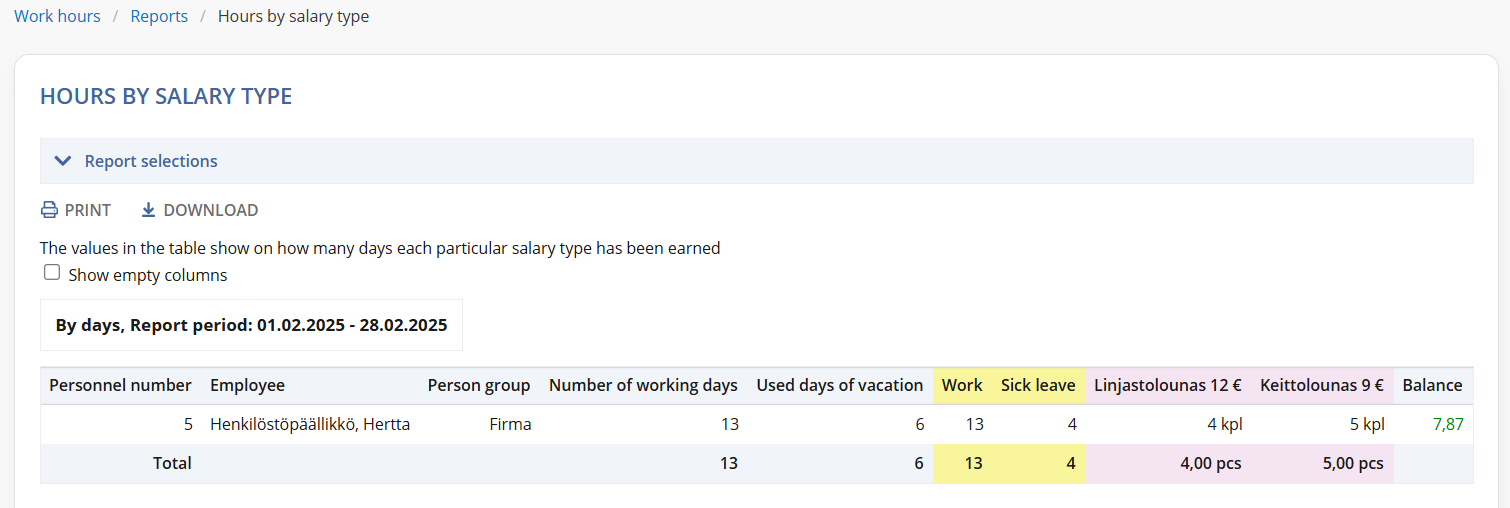
Task: Click the printer icon next to PRINT
Action: pos(49,210)
